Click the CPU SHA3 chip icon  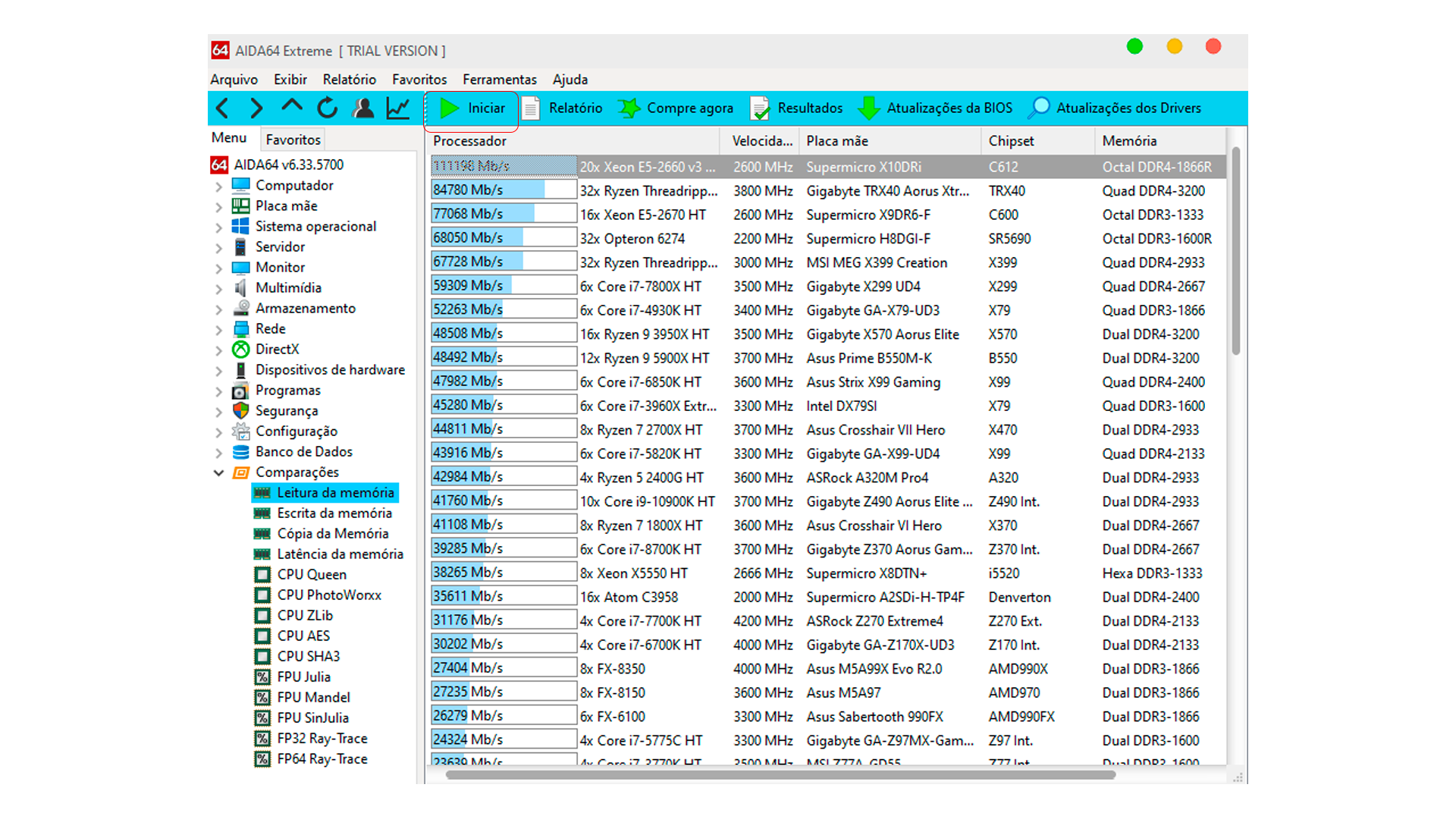(262, 657)
